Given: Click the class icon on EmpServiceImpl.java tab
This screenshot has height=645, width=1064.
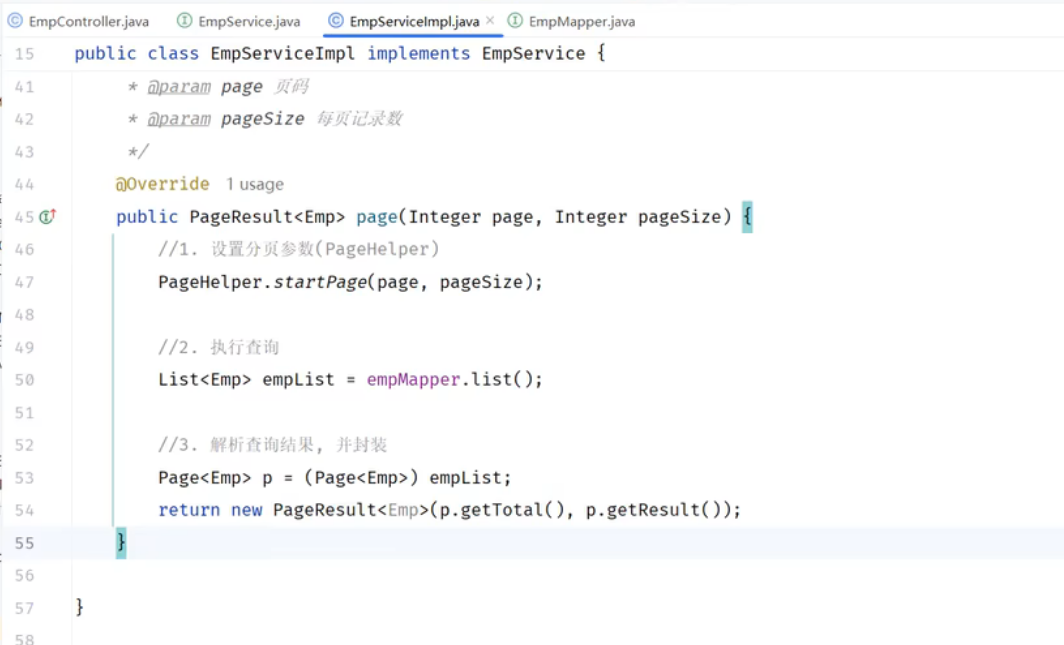Looking at the screenshot, I should point(336,20).
